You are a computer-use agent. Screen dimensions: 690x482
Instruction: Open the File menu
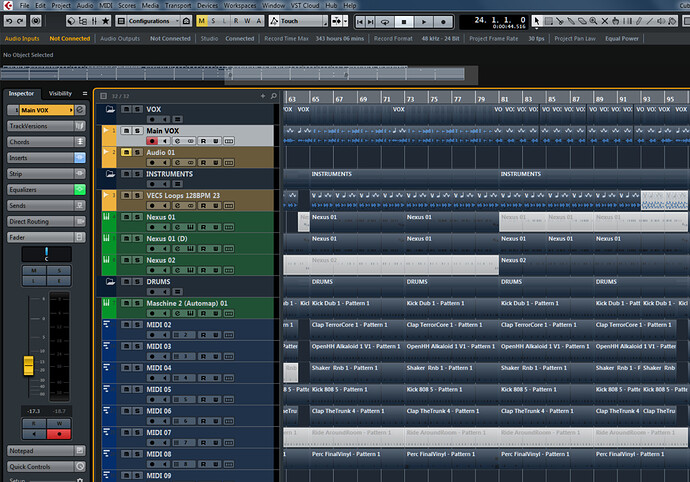point(25,5)
